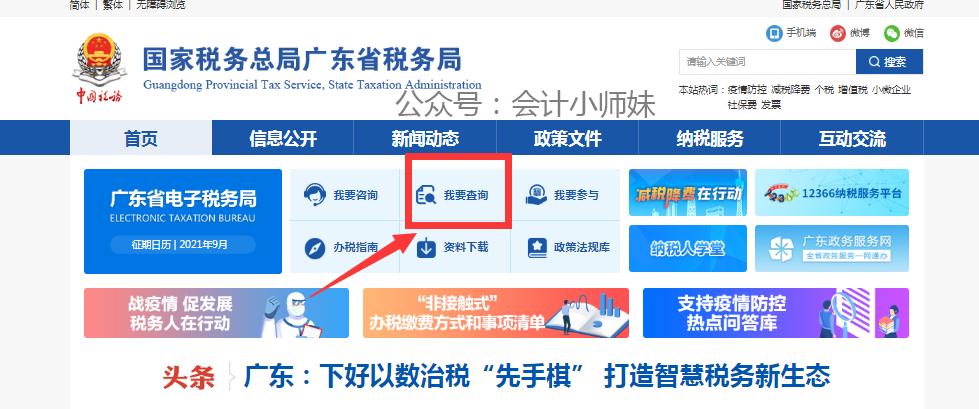Open 广东省电子税务局 blue banner
The image size is (979, 409).
(183, 221)
